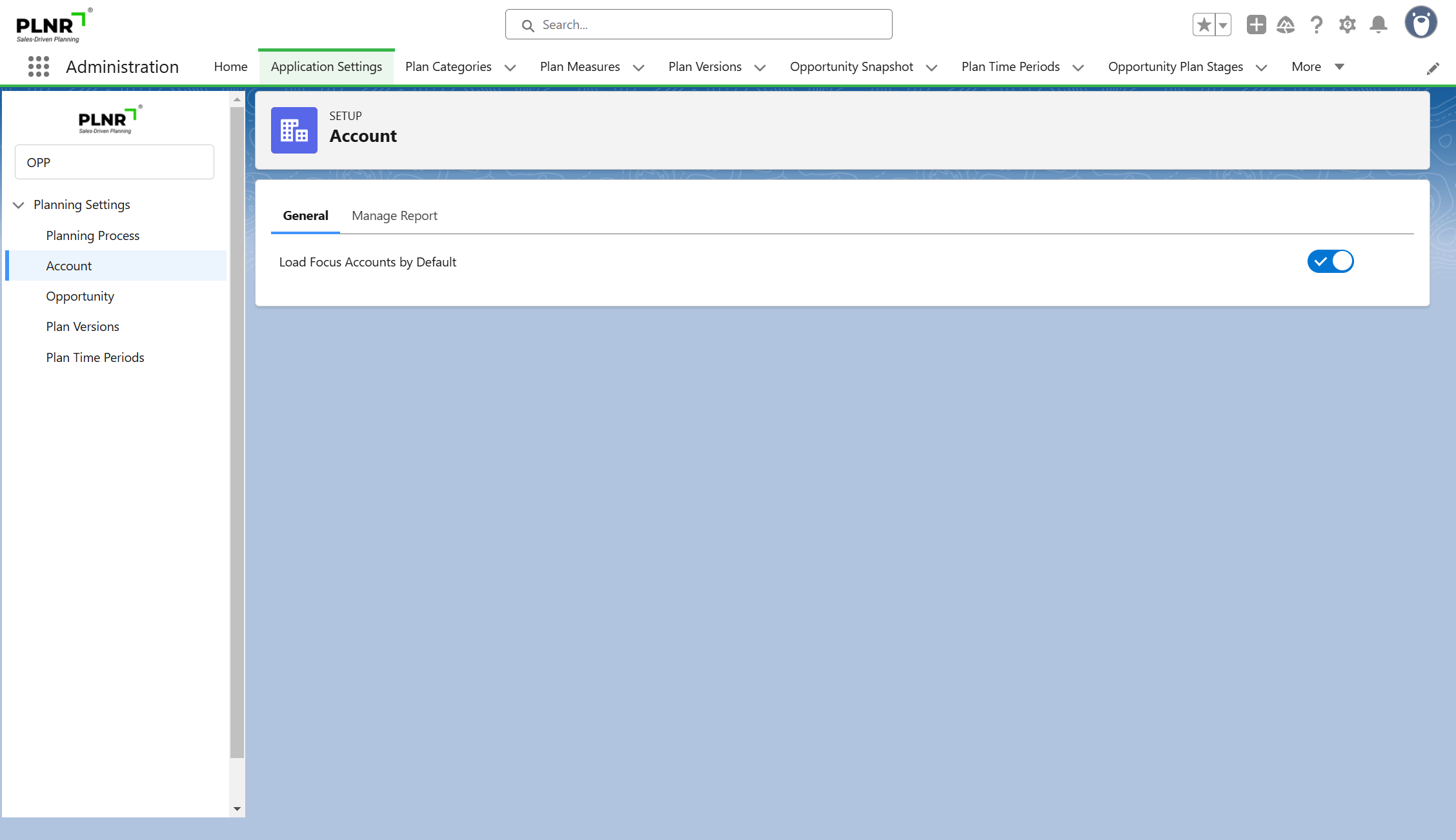The width and height of the screenshot is (1456, 840).
Task: Collapse the Planning Settings tree section
Action: coord(19,205)
